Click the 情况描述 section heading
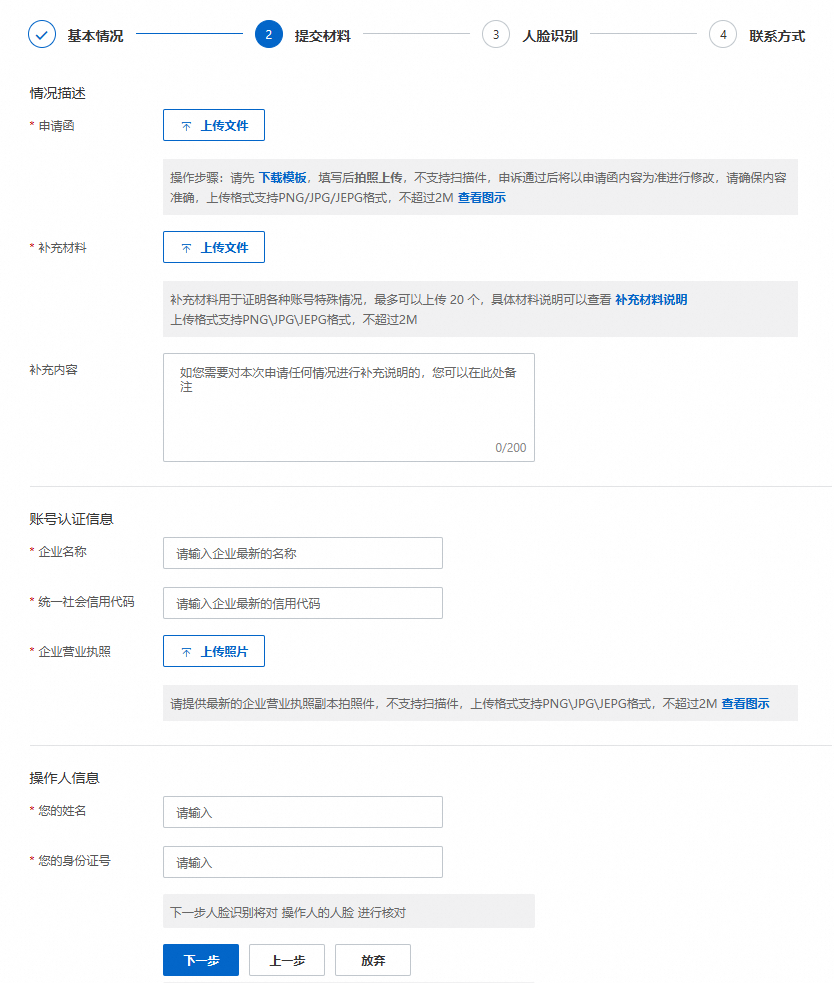The image size is (834, 983). pos(58,93)
